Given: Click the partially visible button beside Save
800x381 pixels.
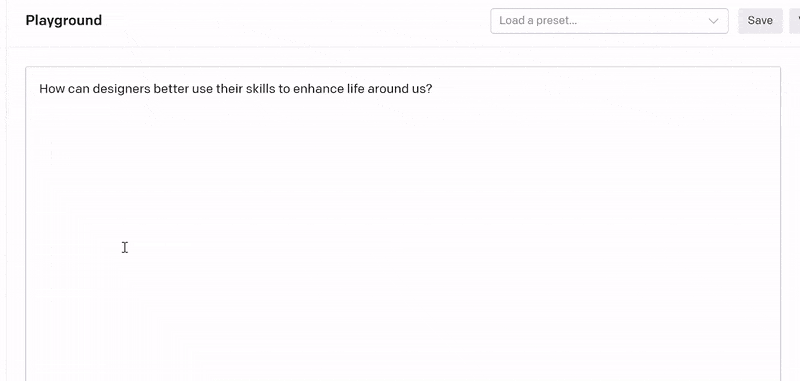Looking at the screenshot, I should (x=795, y=21).
